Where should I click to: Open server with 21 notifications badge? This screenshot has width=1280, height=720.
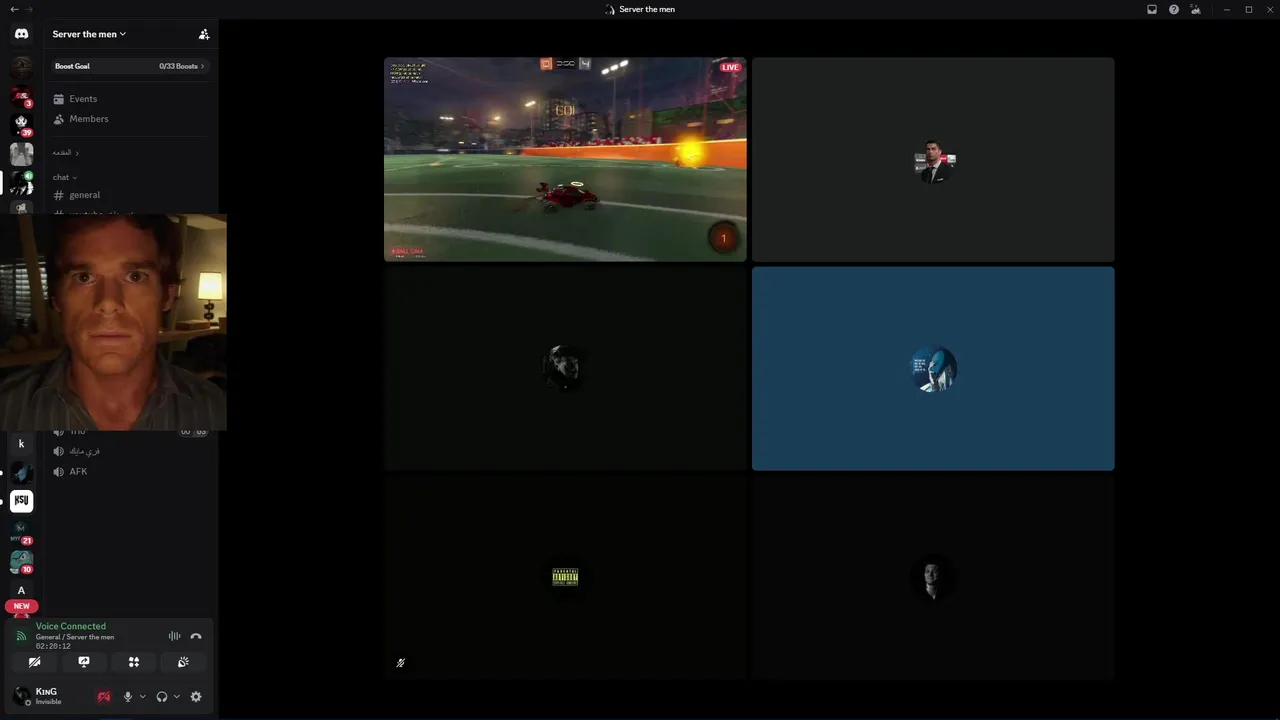(21, 531)
